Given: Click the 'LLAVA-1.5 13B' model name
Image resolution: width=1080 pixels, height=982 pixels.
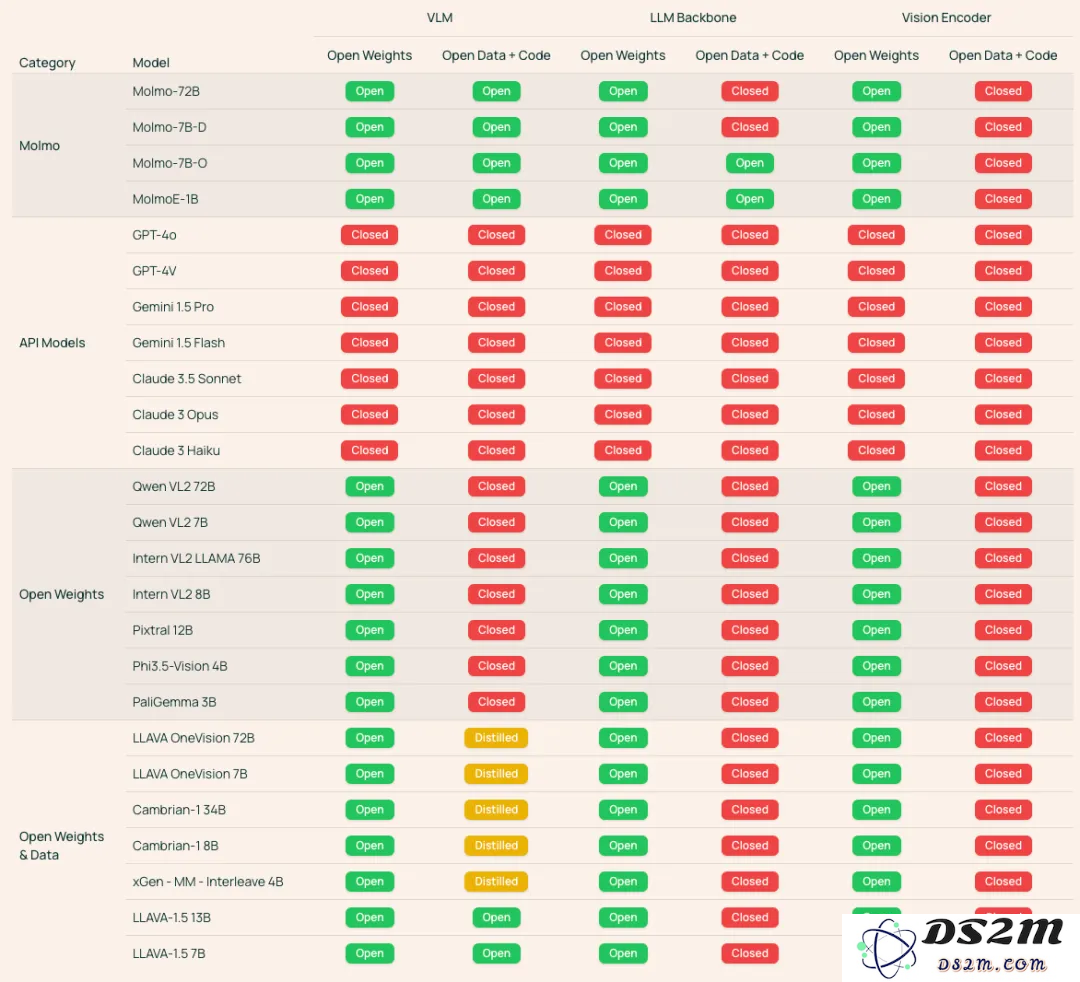Looking at the screenshot, I should click(x=172, y=917).
